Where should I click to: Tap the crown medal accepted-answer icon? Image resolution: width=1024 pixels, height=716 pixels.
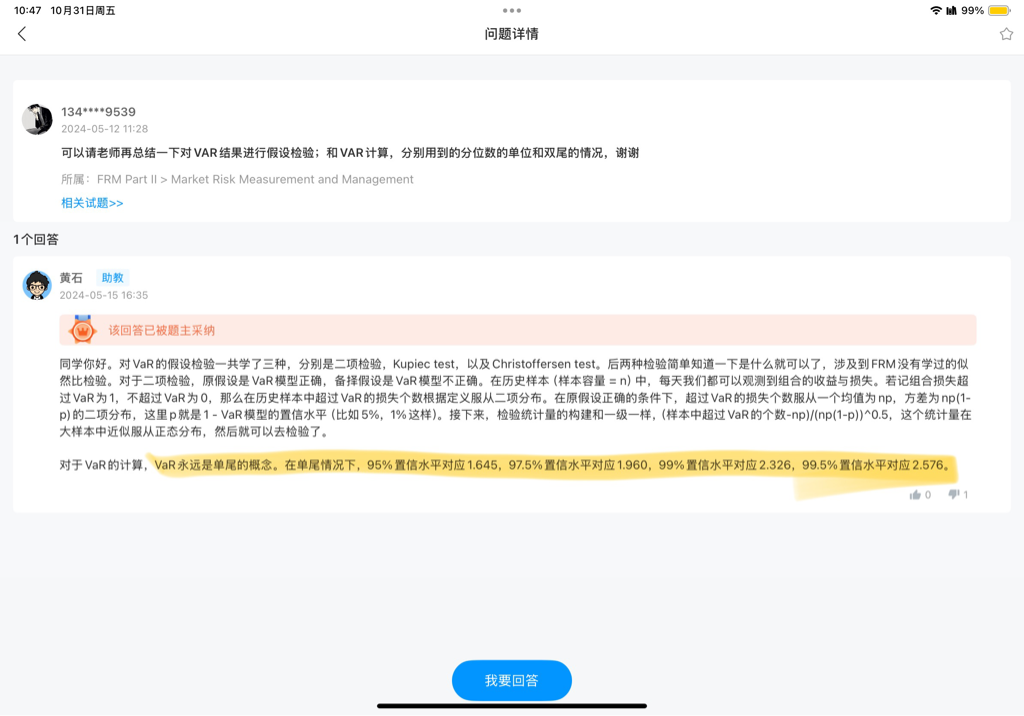click(x=82, y=330)
